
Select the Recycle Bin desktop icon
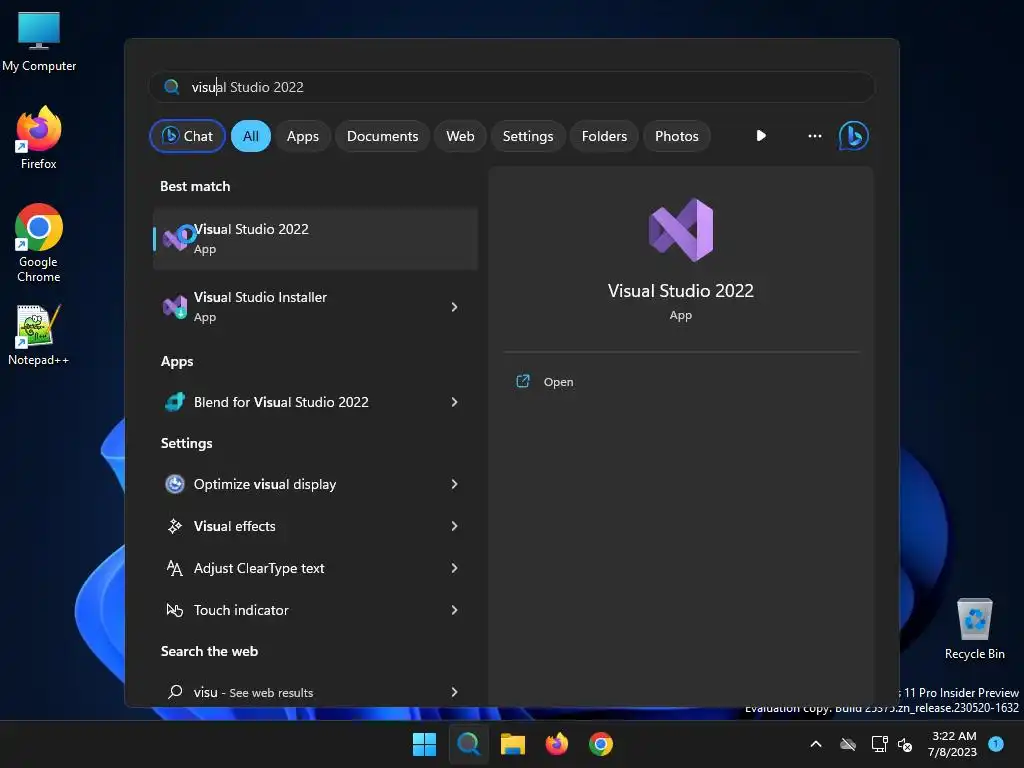[974, 628]
